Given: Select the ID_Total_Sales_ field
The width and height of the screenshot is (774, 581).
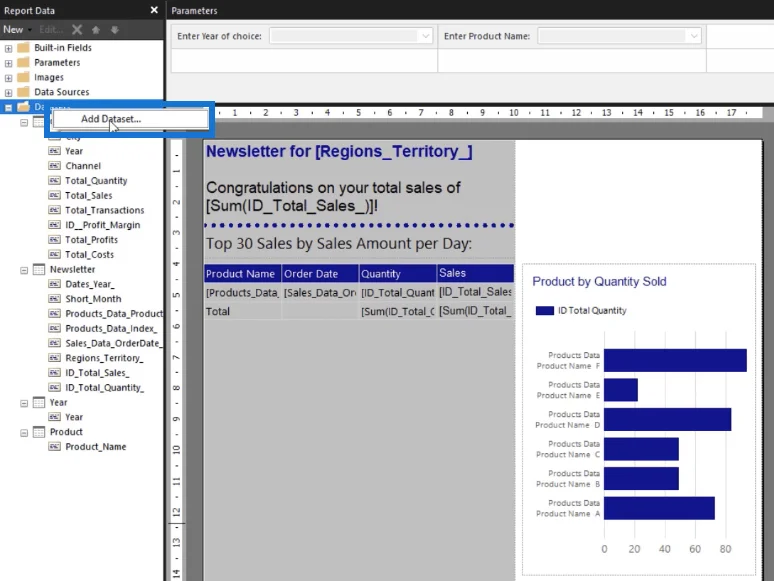Looking at the screenshot, I should [97, 373].
